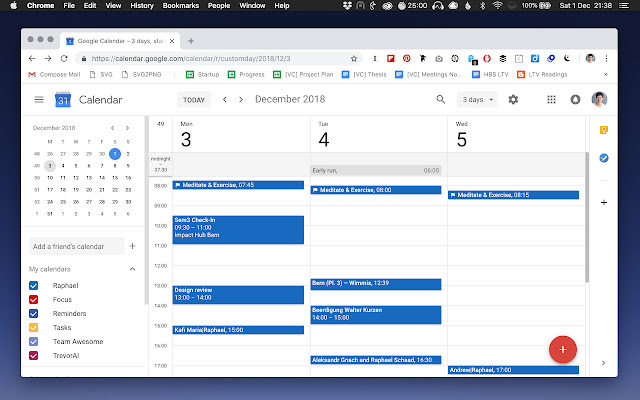Collapse the My calendars section
Image resolution: width=640 pixels, height=400 pixels.
[132, 270]
